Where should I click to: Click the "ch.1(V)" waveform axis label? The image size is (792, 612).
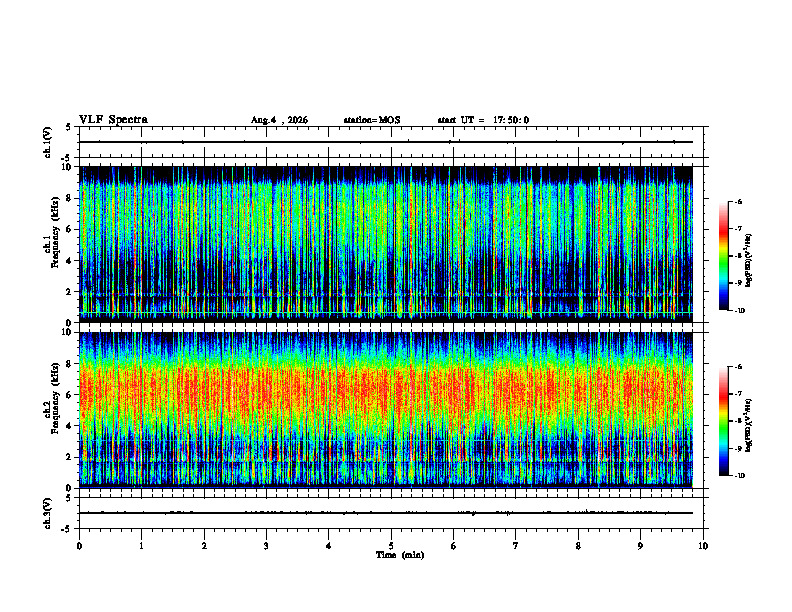[48, 142]
